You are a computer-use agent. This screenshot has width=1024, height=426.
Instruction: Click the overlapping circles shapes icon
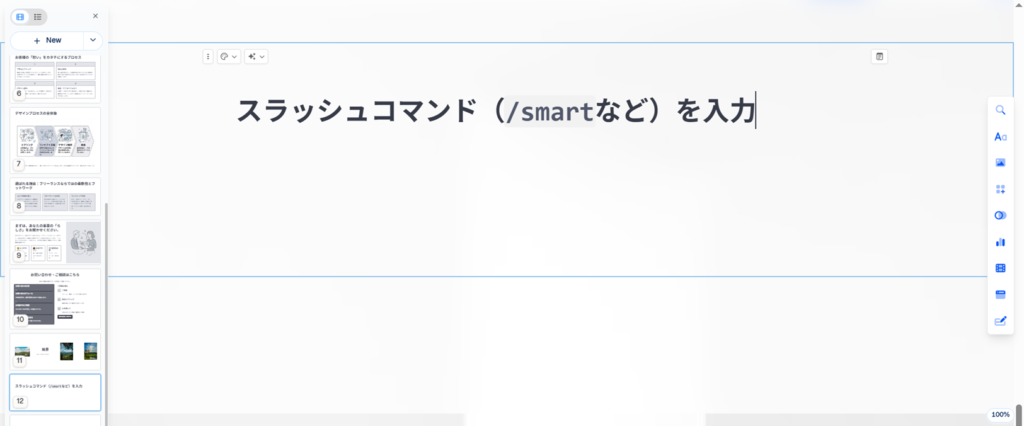point(1000,215)
